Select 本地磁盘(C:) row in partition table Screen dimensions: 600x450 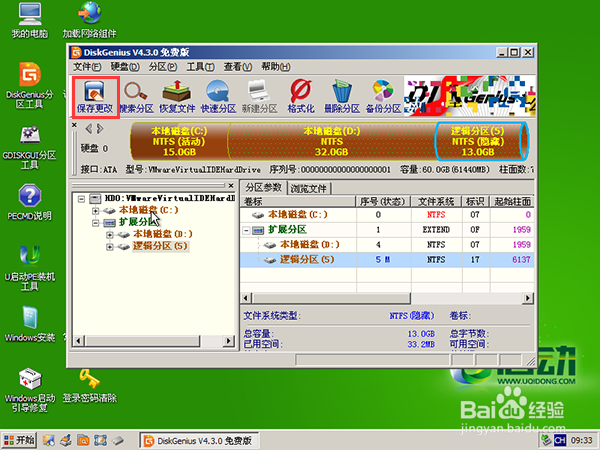click(x=387, y=215)
